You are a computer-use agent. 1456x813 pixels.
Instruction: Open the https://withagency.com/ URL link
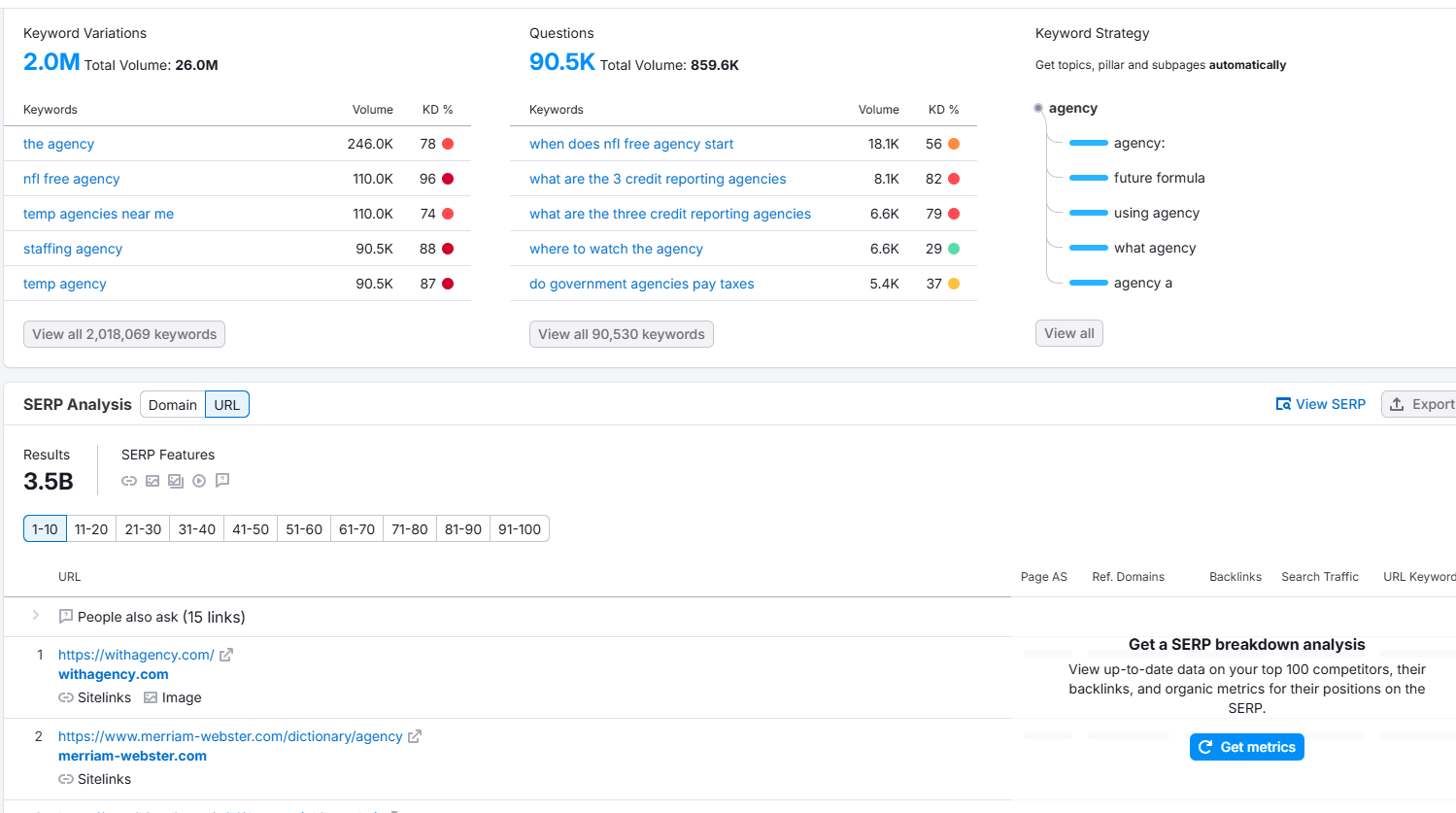(x=136, y=655)
